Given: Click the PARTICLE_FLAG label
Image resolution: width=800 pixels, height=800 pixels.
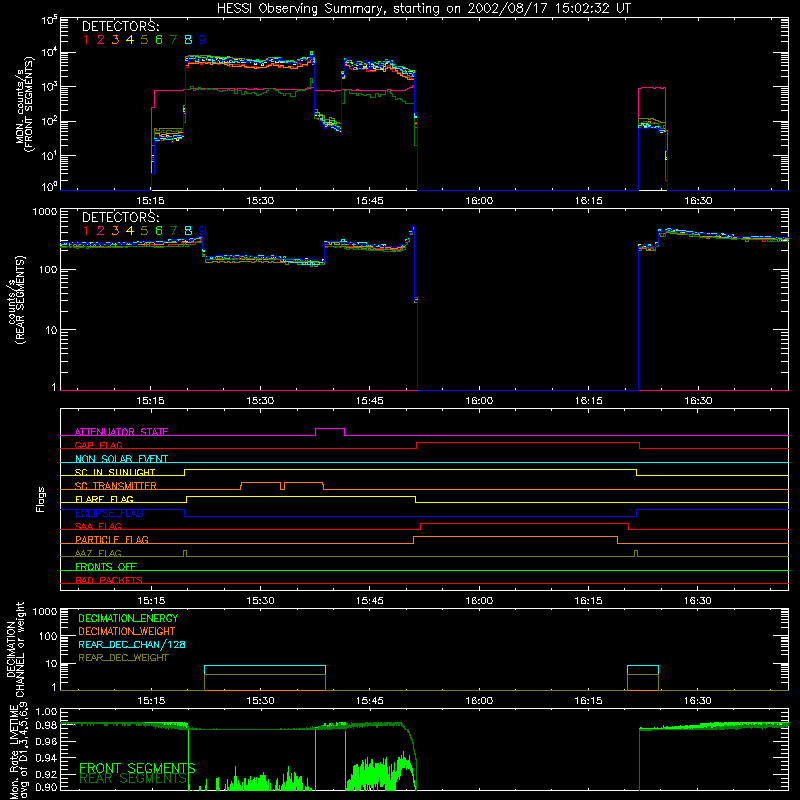Looking at the screenshot, I should [x=112, y=539].
